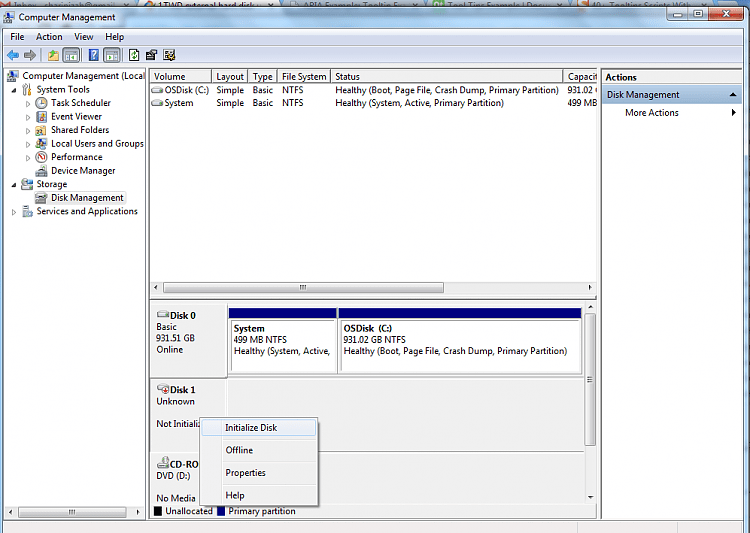The image size is (750, 533).
Task: Choose Initialize Disk from context menu
Action: pos(258,428)
